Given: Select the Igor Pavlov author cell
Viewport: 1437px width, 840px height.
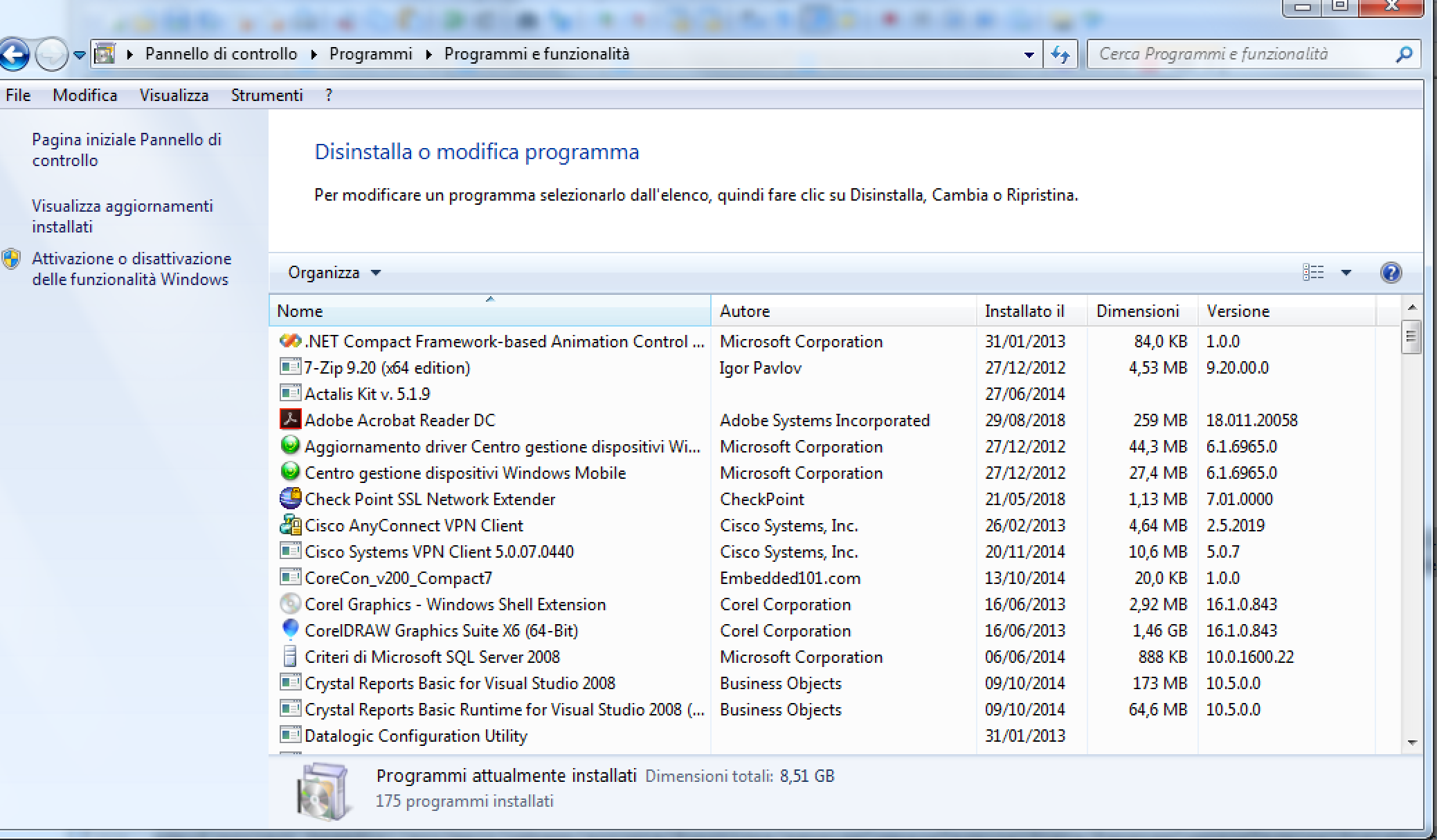Looking at the screenshot, I should (x=760, y=367).
